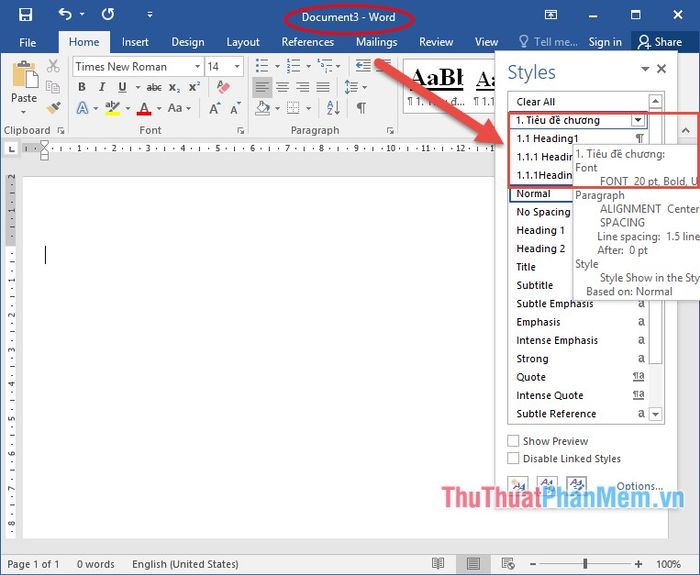The image size is (700, 575).
Task: Enable the Show Preview checkbox
Action: point(513,441)
